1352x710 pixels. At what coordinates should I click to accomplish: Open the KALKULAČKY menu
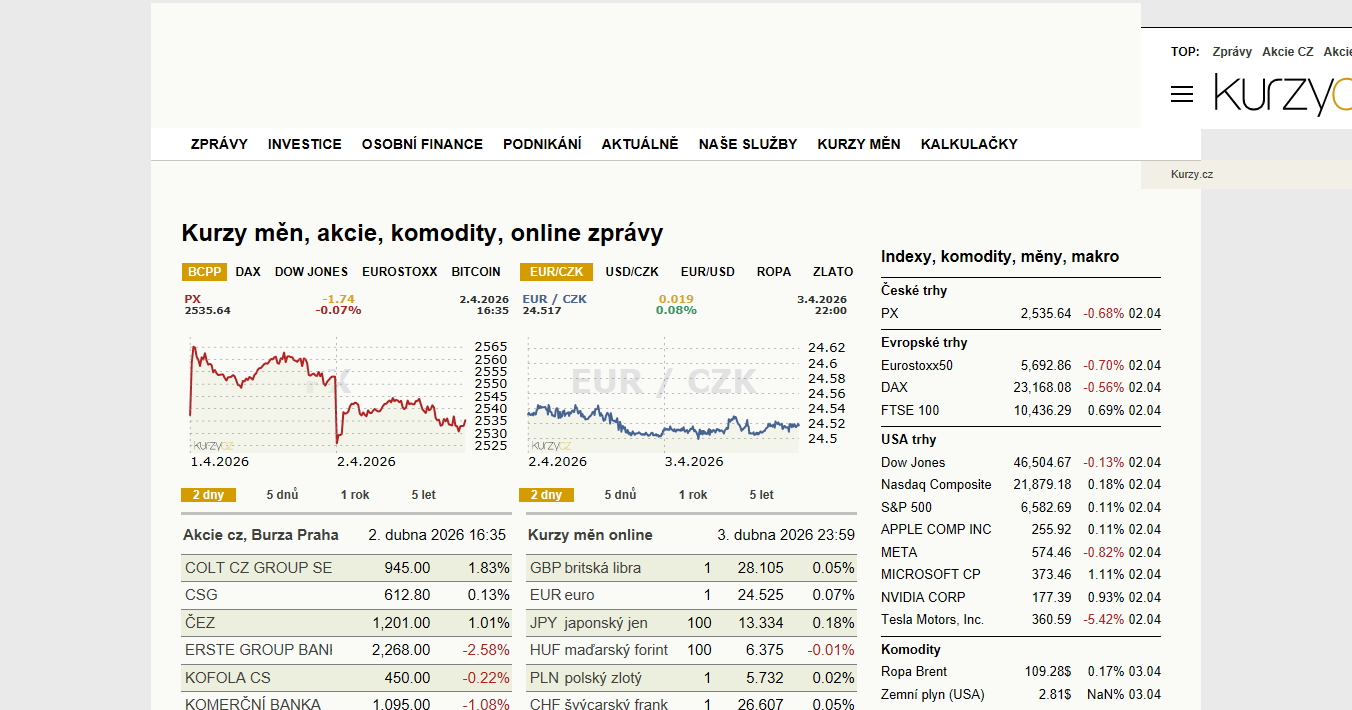(x=969, y=144)
